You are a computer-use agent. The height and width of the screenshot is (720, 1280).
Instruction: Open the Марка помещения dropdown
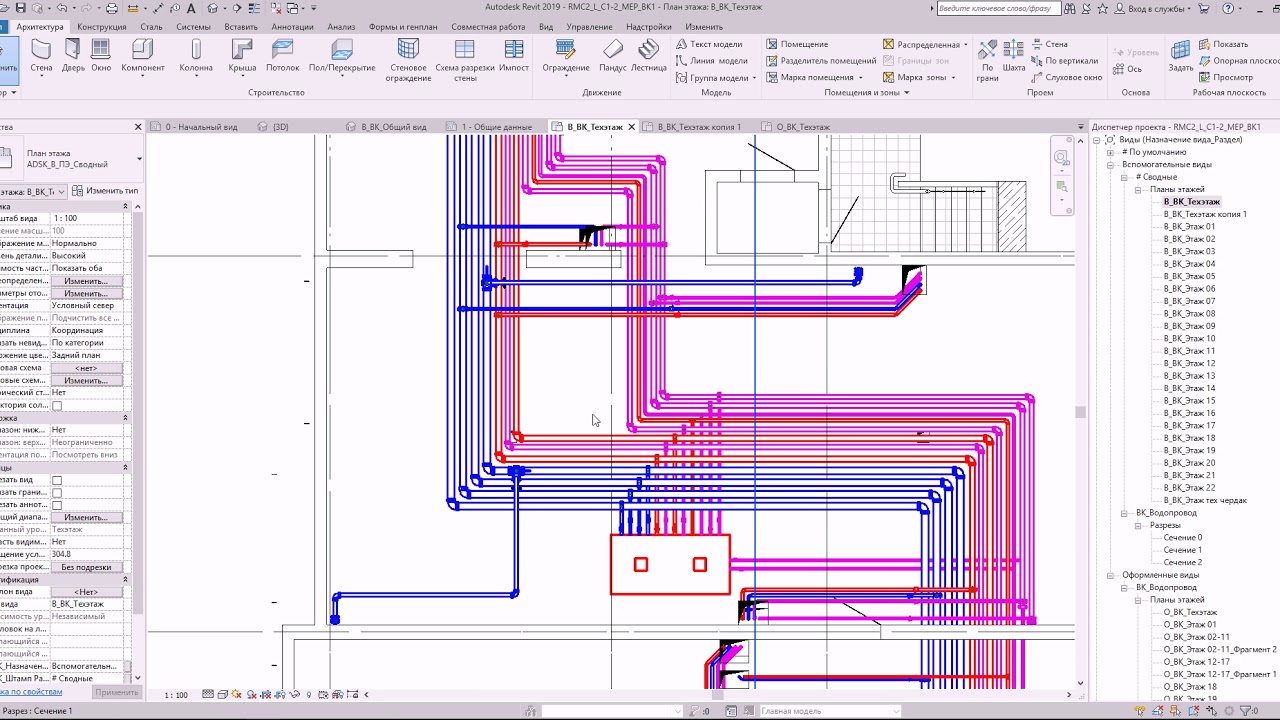[861, 77]
